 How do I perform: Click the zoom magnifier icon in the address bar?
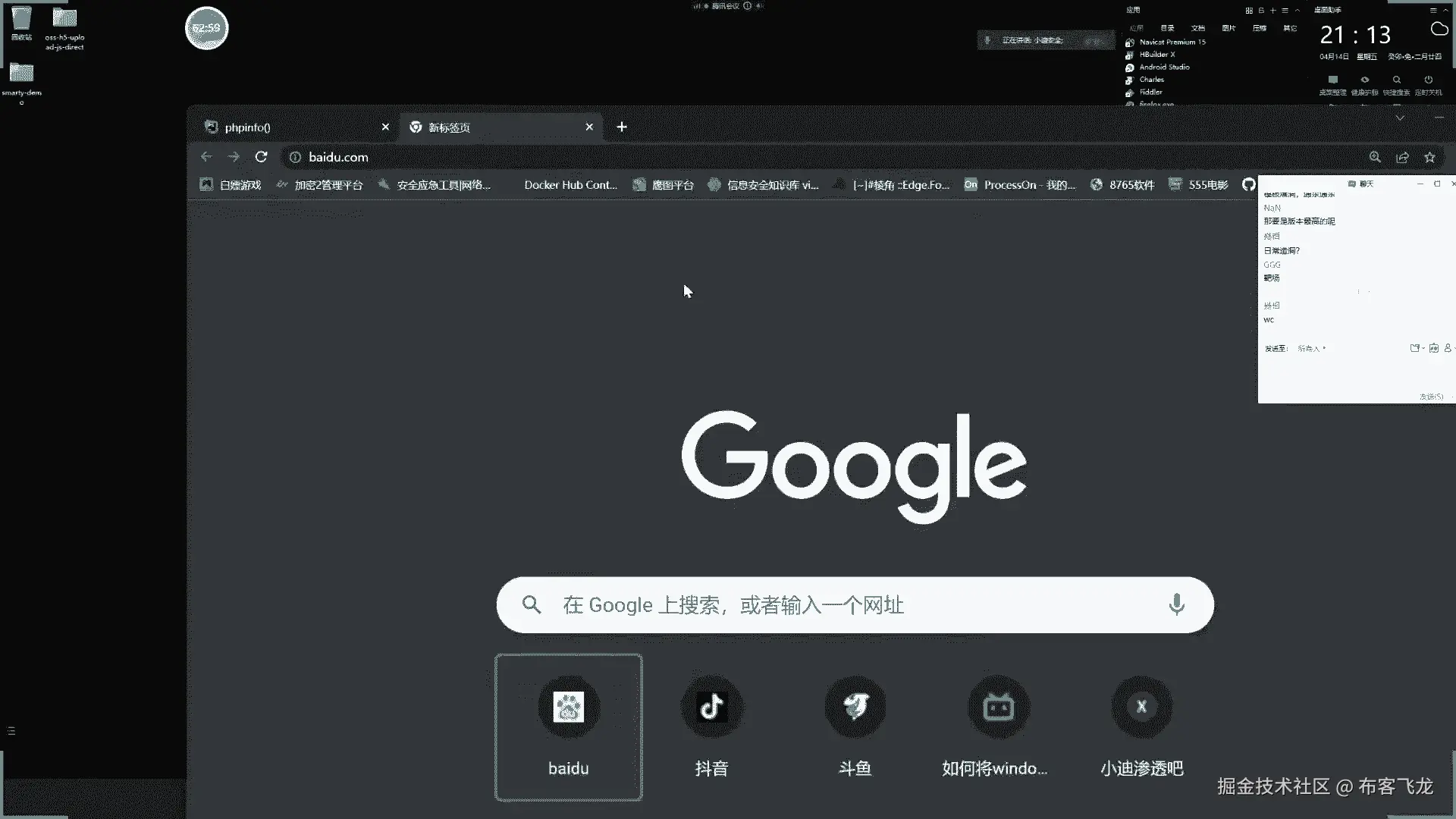tap(1375, 157)
